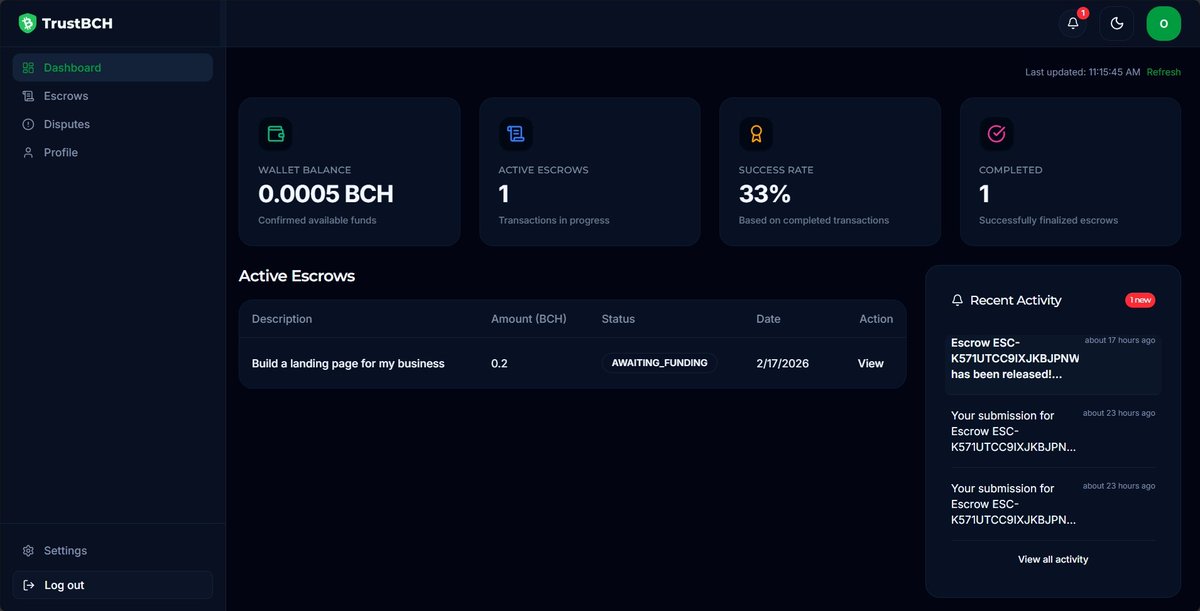The width and height of the screenshot is (1200, 611).
Task: Click the blue scroll icon on Active Escrows card
Action: pos(515,134)
